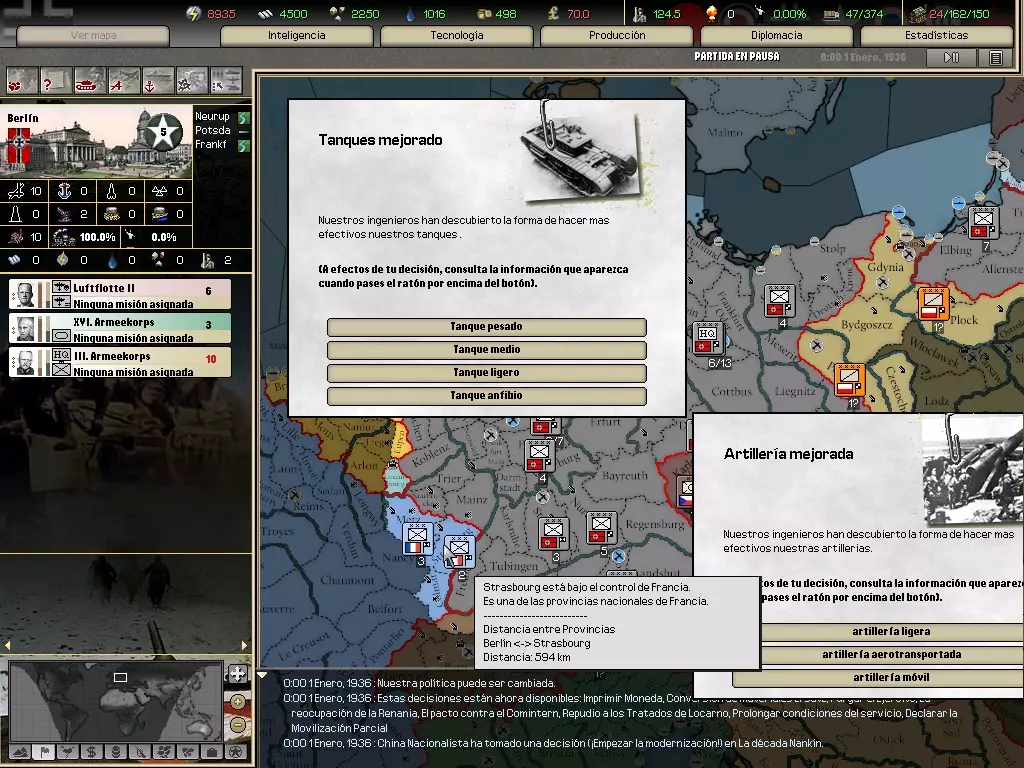Click the oil drop icon showing 1016
The width and height of the screenshot is (1024, 768).
[x=410, y=13]
